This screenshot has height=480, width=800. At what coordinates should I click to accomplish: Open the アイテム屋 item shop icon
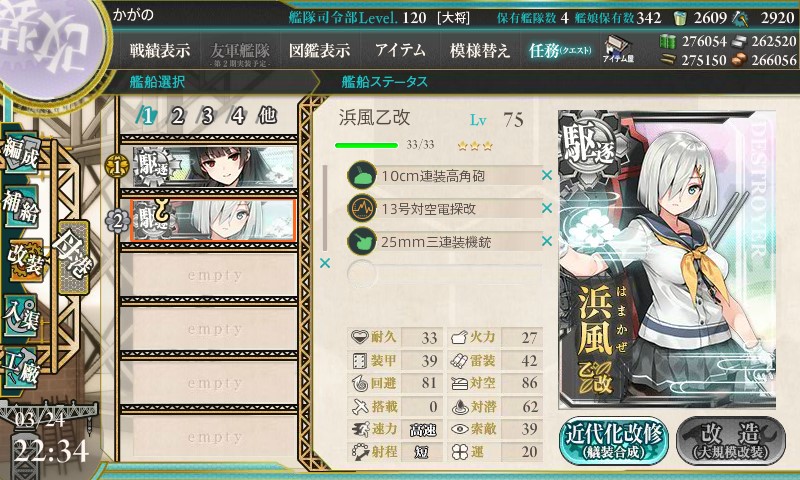tap(618, 49)
